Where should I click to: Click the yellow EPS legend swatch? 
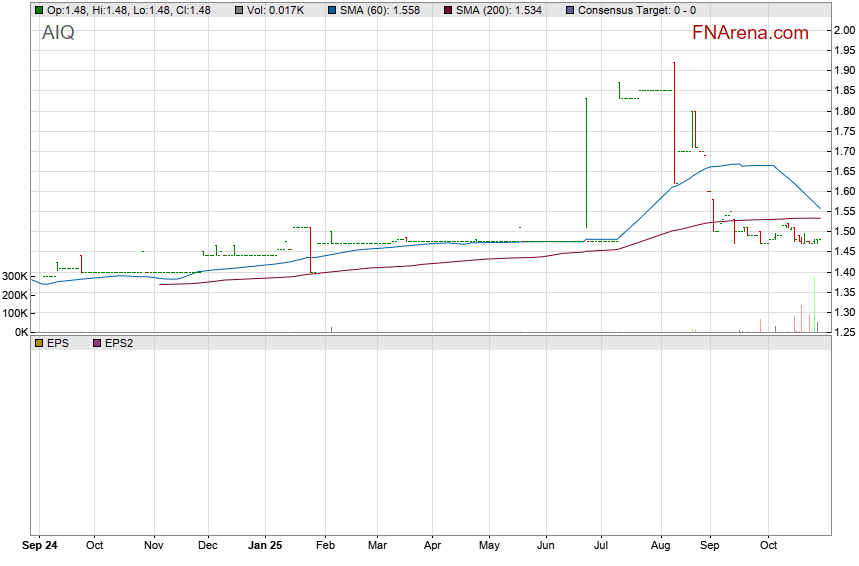(38, 343)
